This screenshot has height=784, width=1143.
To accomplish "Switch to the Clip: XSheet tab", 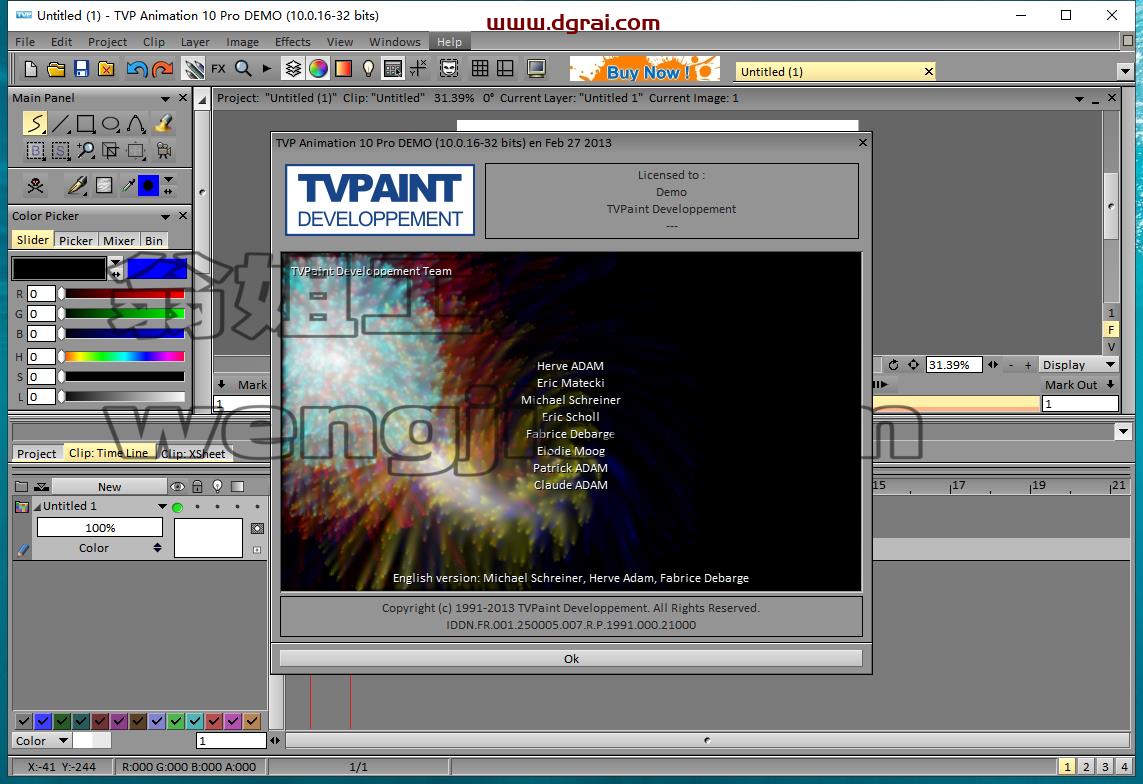I will (x=193, y=453).
